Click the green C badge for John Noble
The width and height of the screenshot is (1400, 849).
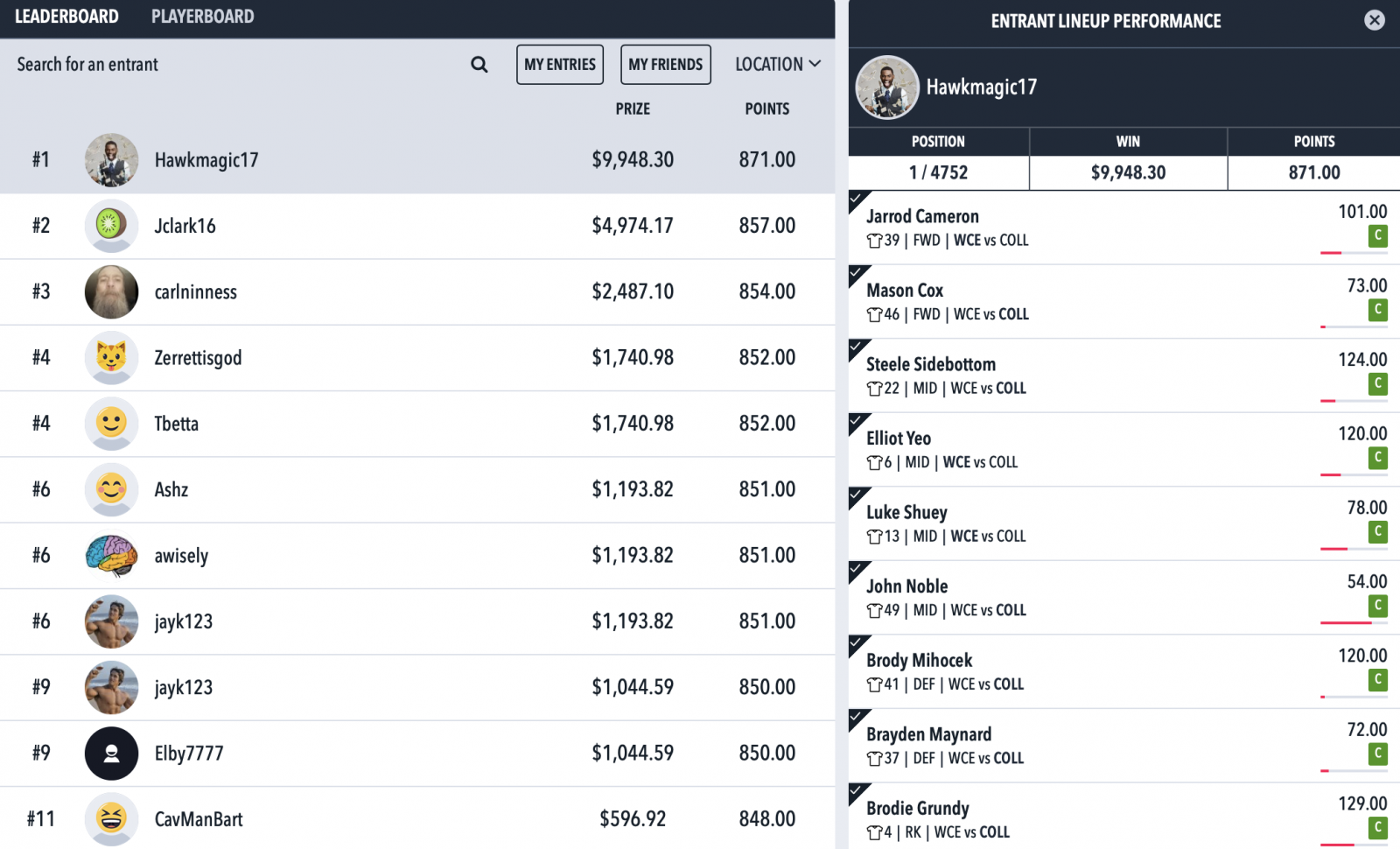tap(1378, 605)
